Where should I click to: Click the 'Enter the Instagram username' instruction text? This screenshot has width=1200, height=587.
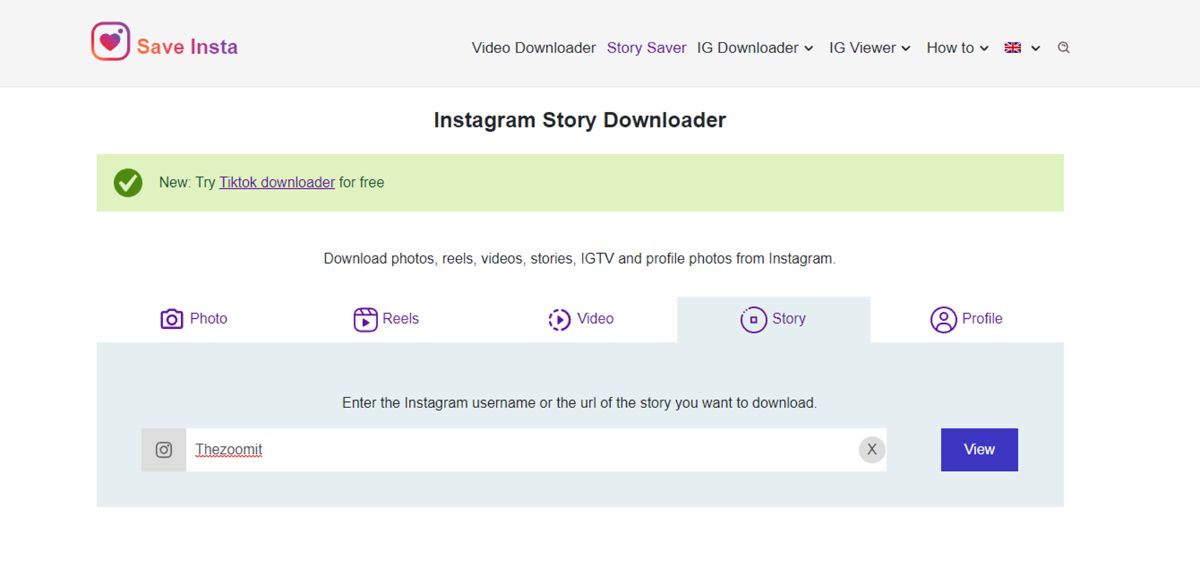click(x=580, y=403)
